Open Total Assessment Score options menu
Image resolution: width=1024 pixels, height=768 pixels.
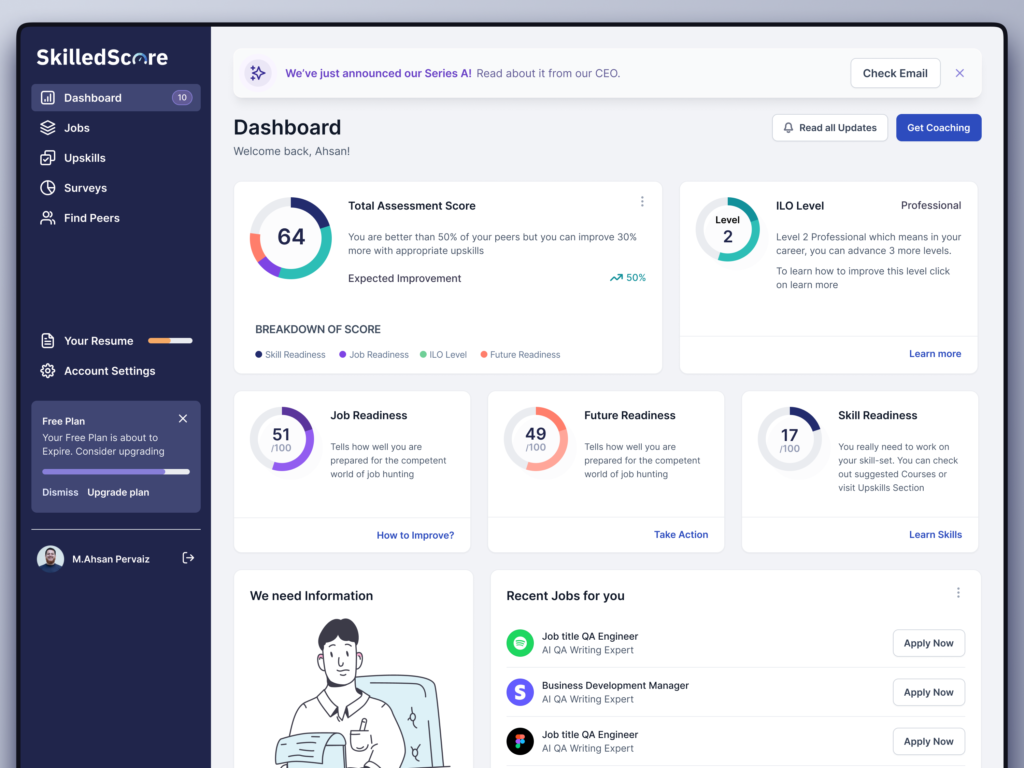(x=642, y=202)
